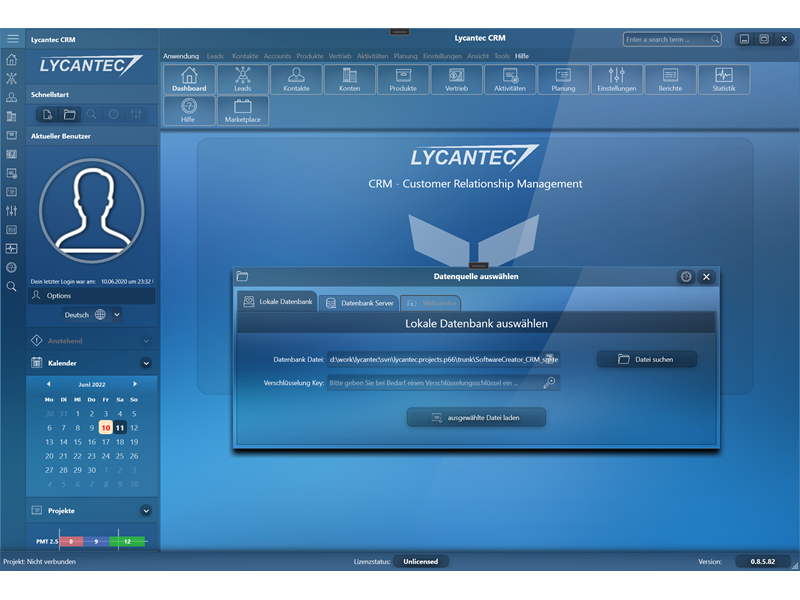Click the Datei suchen button
The width and height of the screenshot is (800, 600).
click(x=646, y=359)
